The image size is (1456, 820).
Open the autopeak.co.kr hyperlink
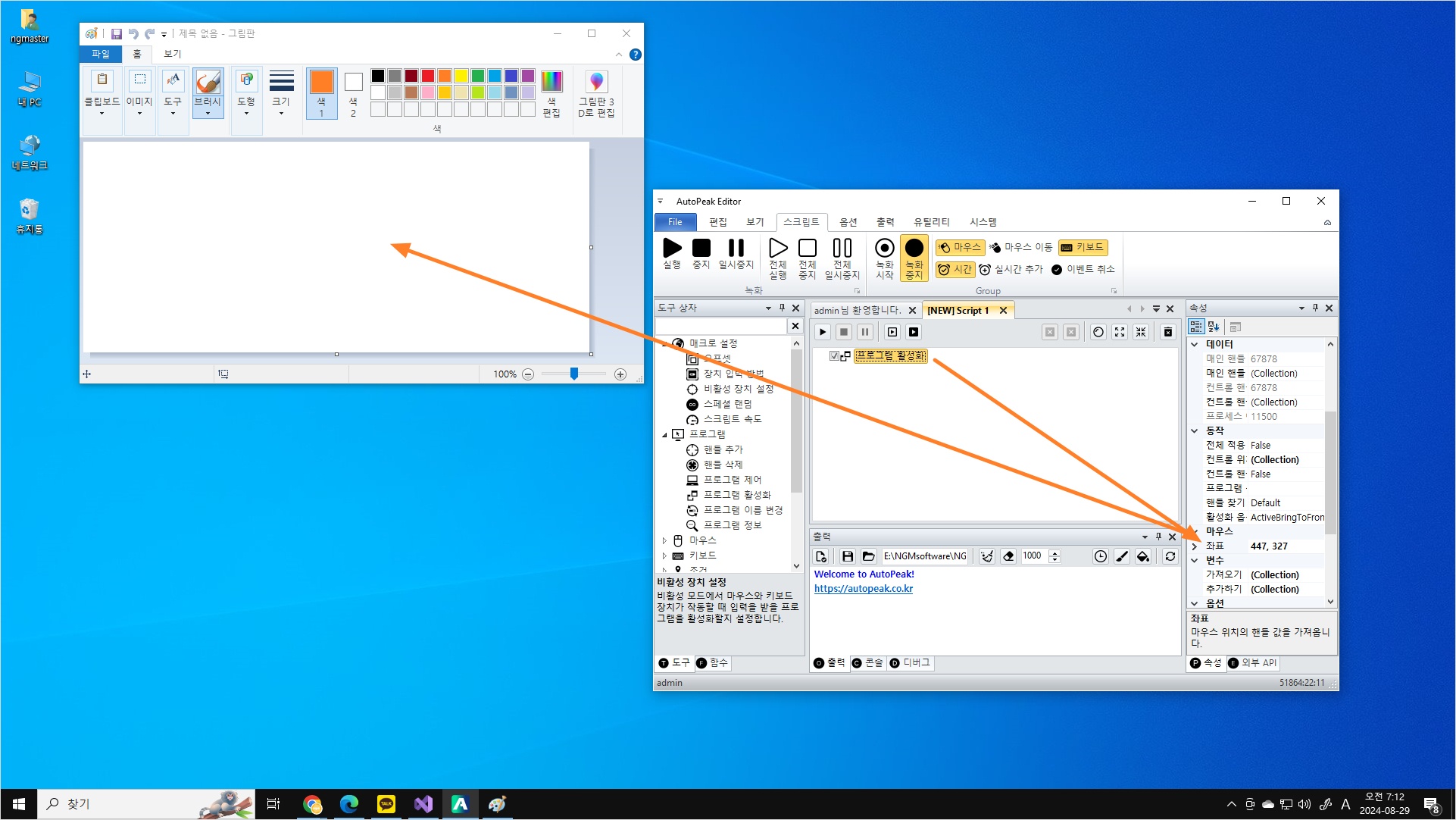click(x=863, y=588)
